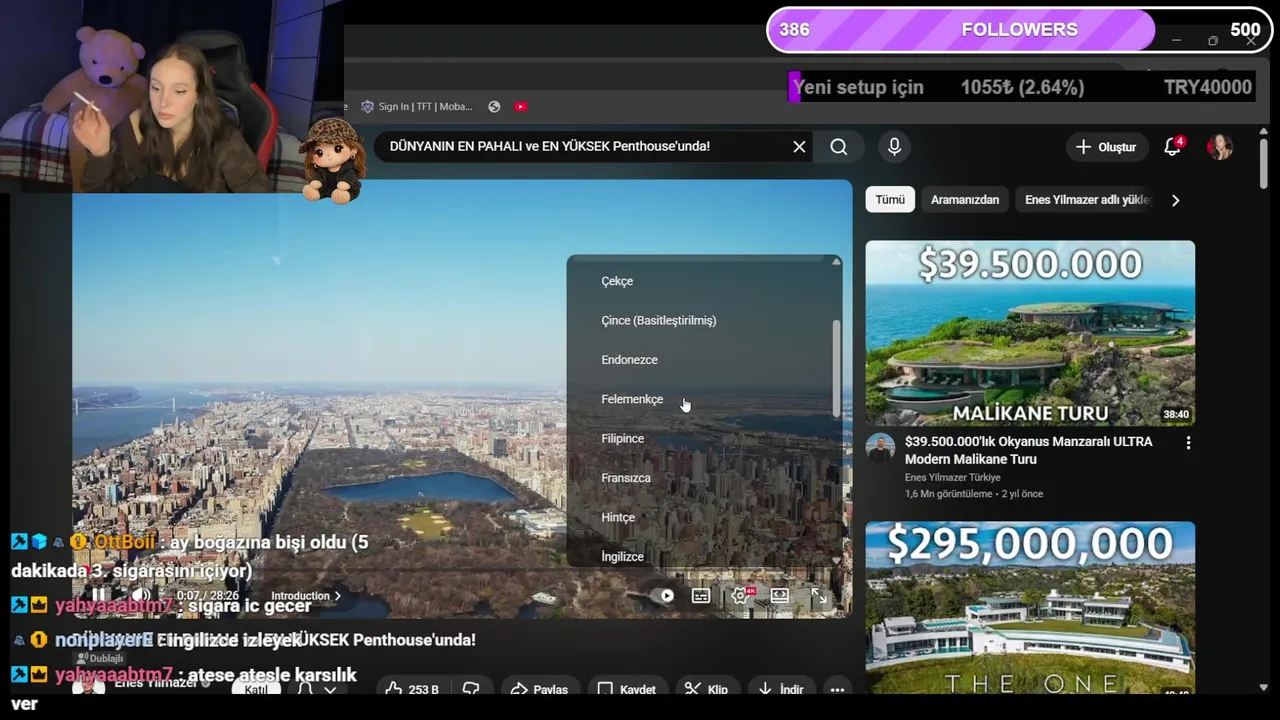
Task: Click the language menu scroll-up arrow
Action: (x=836, y=262)
